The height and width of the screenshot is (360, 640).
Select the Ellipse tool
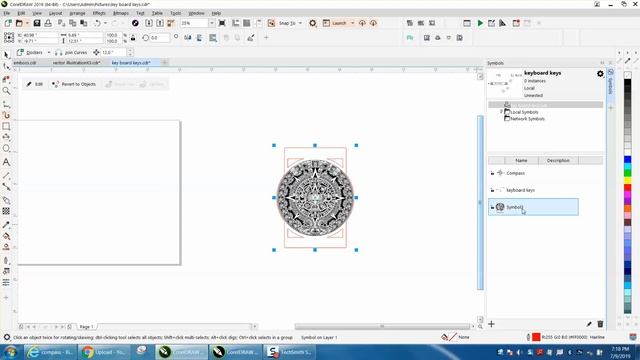click(6, 149)
